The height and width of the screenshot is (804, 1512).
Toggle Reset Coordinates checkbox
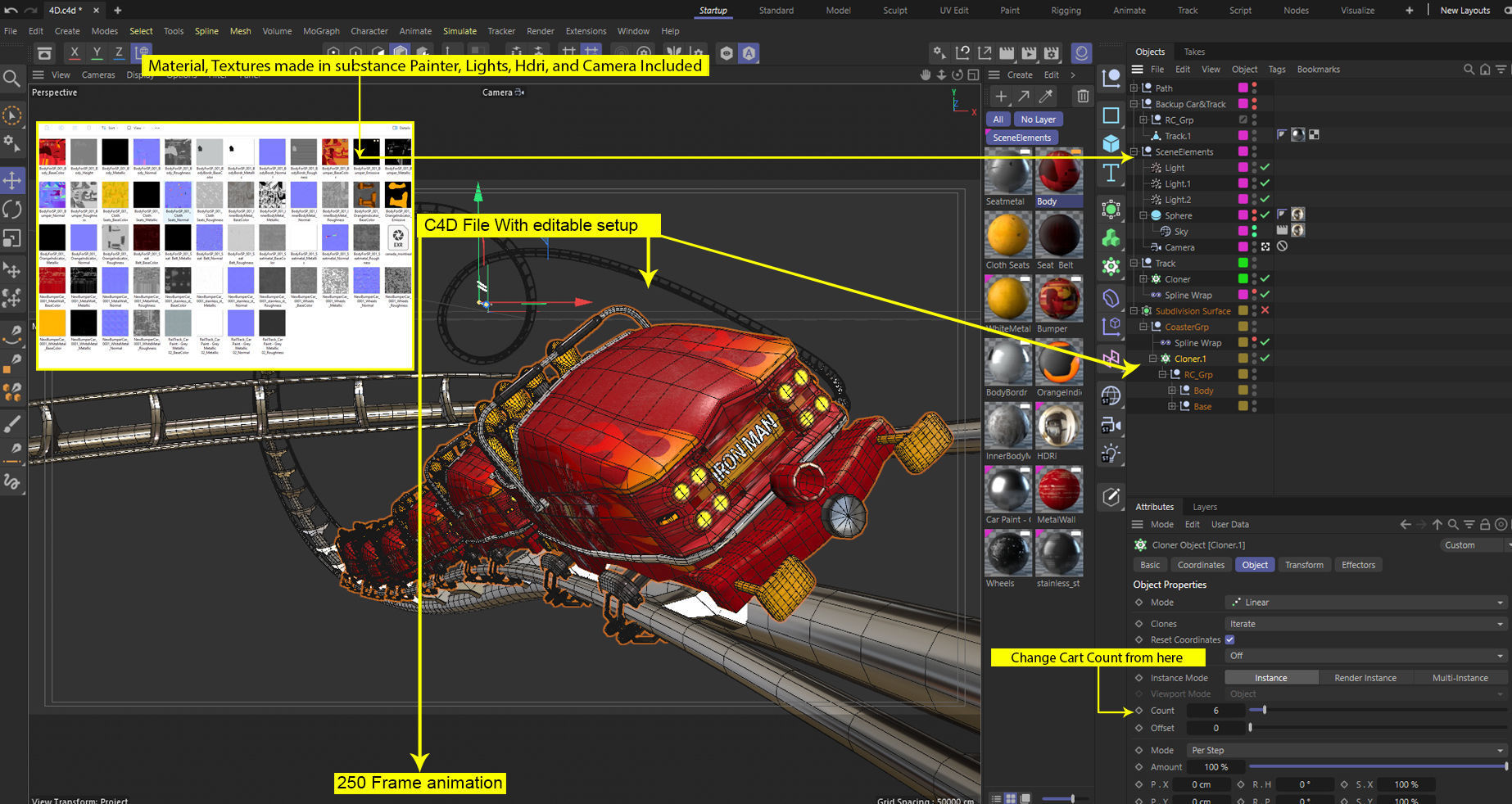tap(1229, 639)
